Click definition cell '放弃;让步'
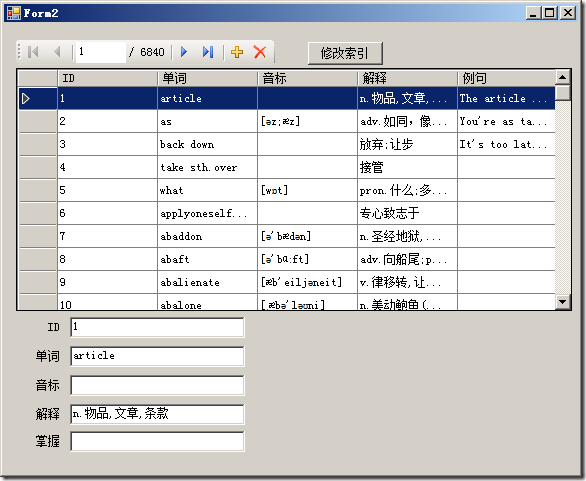 click(407, 144)
